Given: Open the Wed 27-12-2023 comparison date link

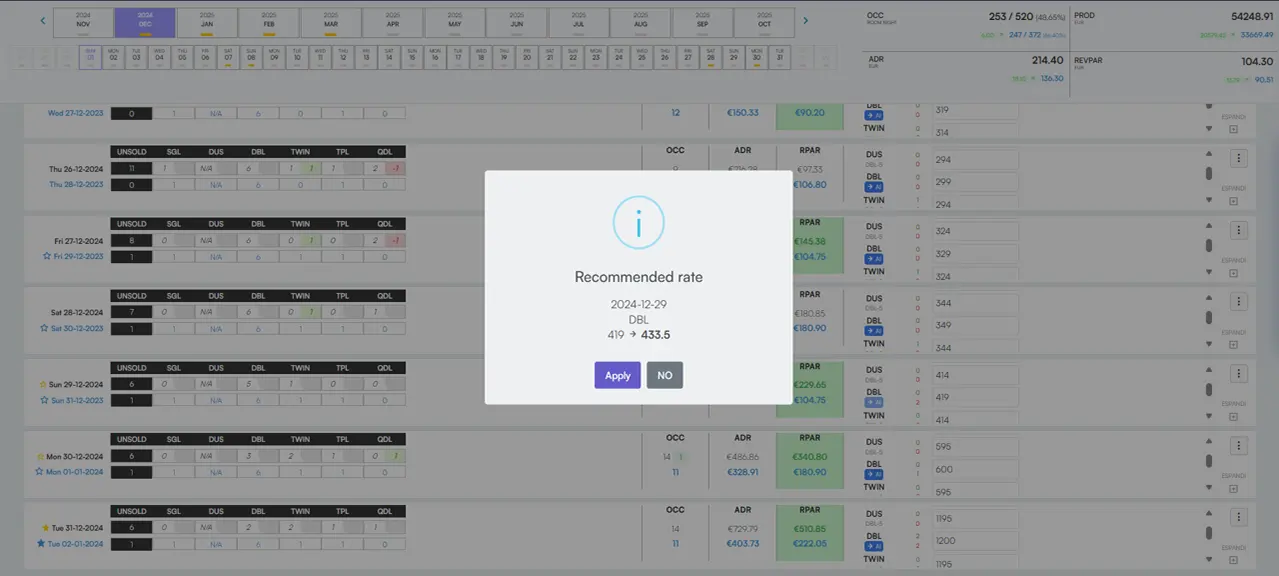Looking at the screenshot, I should [x=76, y=113].
